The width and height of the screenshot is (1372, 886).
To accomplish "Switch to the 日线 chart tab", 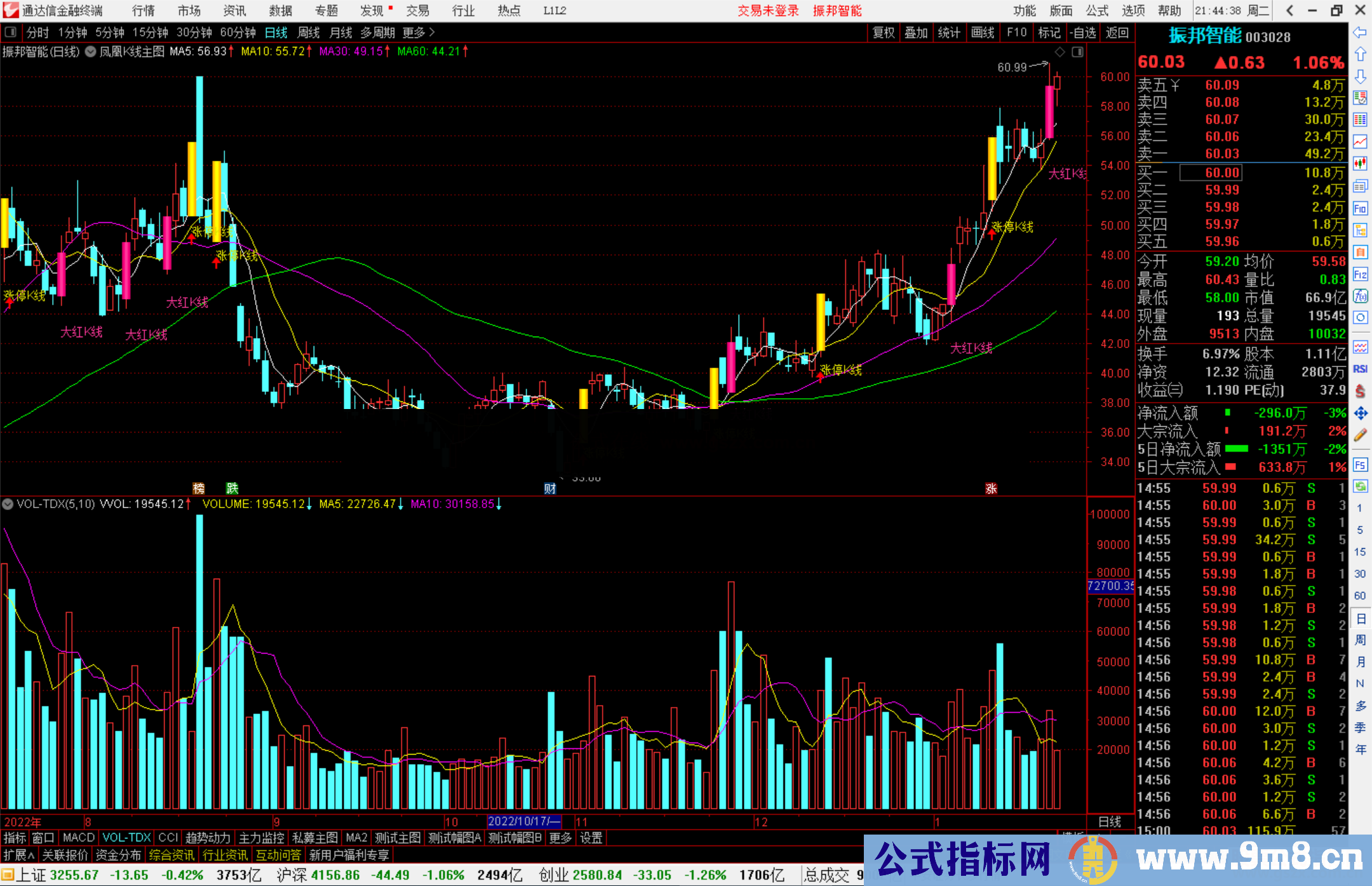I will tap(276, 32).
